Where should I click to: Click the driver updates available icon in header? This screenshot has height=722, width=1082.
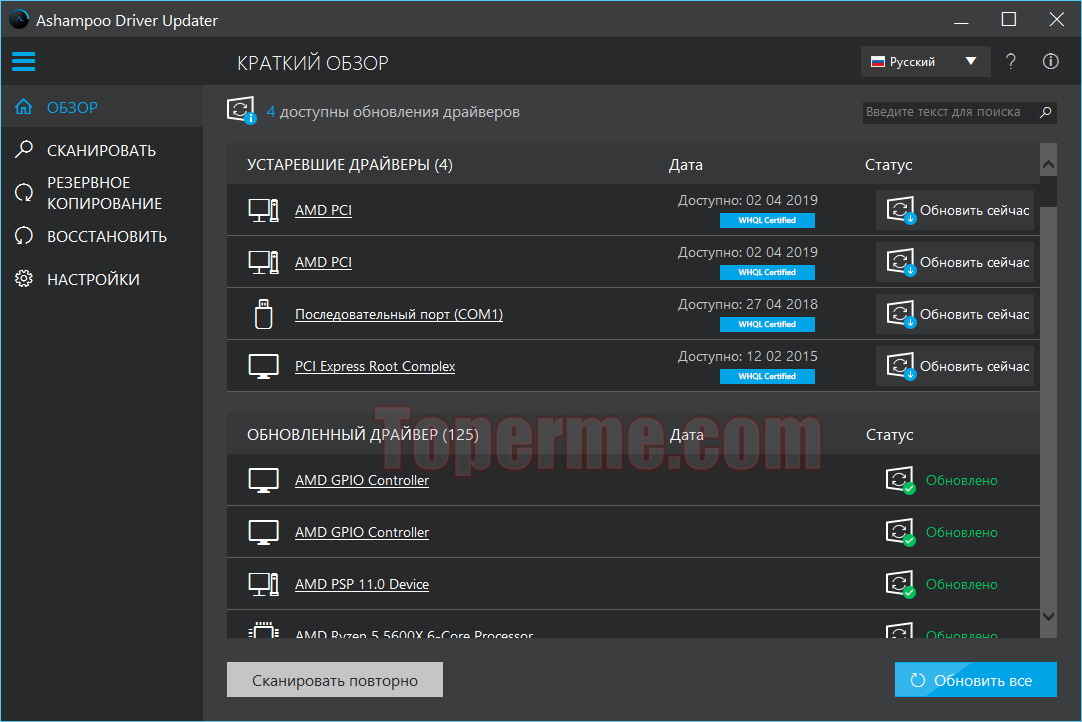click(x=242, y=110)
